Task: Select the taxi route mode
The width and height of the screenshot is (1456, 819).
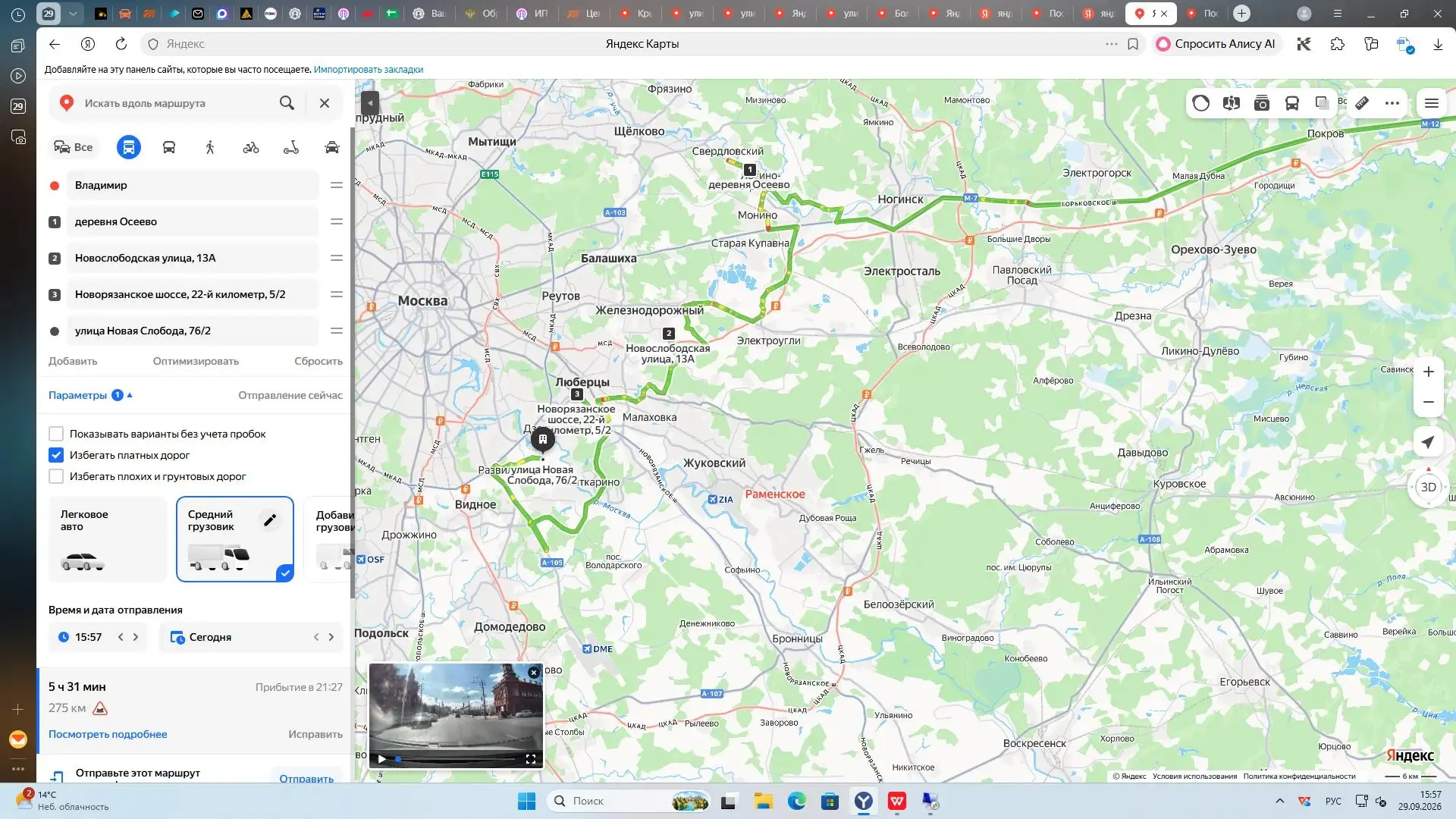Action: 332,147
